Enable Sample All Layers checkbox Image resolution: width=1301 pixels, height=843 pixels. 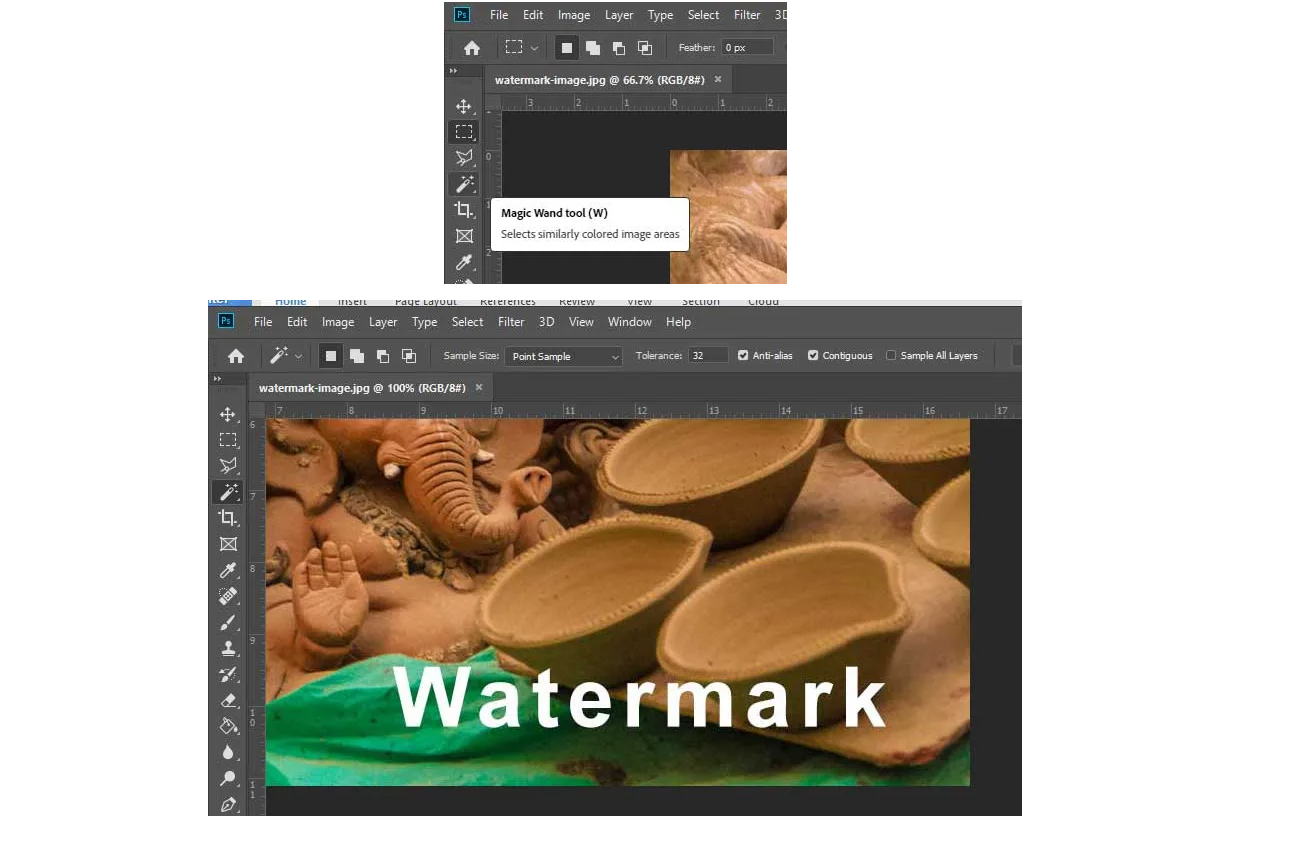pyautogui.click(x=891, y=356)
